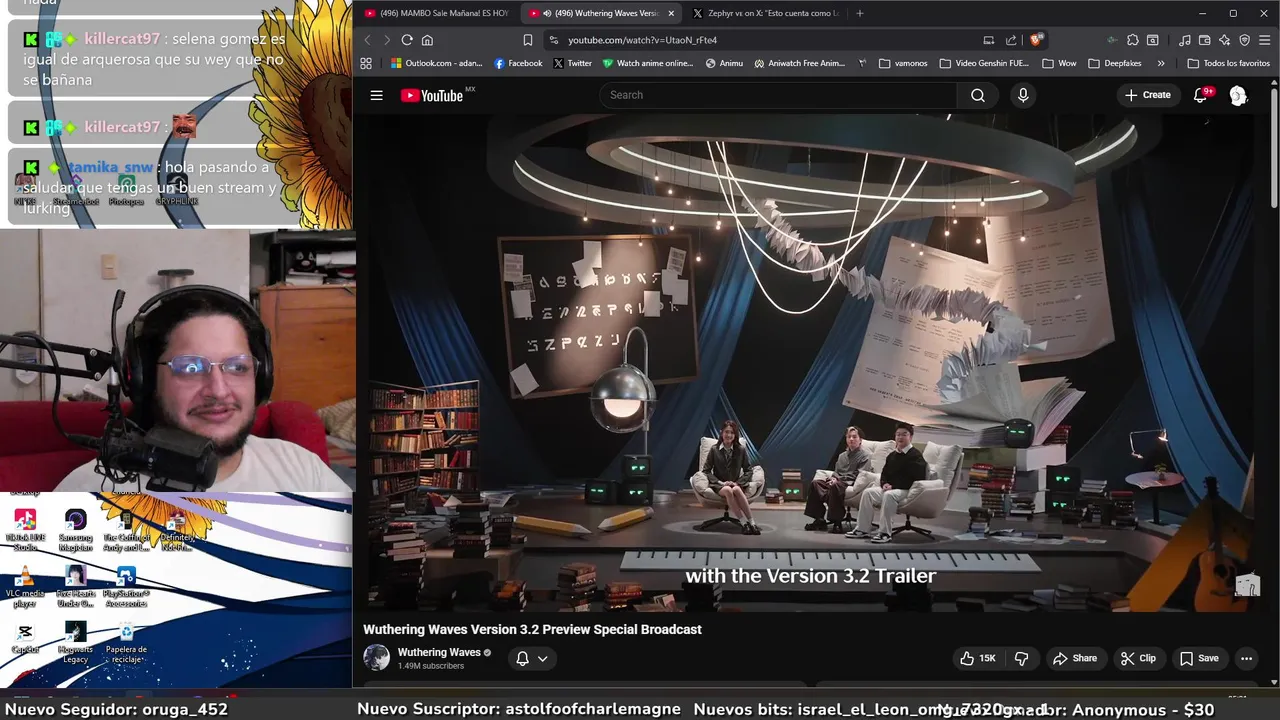Share this page from the address bar
This screenshot has height=720, width=1280.
click(1011, 40)
